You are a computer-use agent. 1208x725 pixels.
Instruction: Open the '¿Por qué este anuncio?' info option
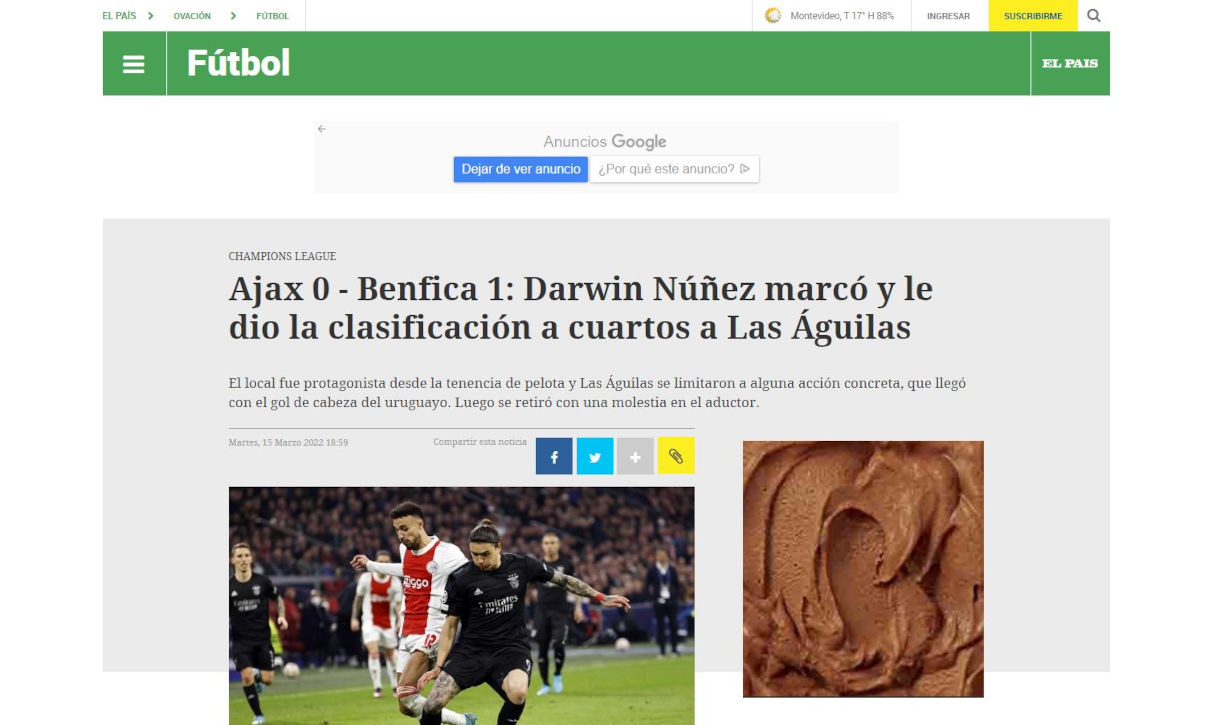coord(674,169)
